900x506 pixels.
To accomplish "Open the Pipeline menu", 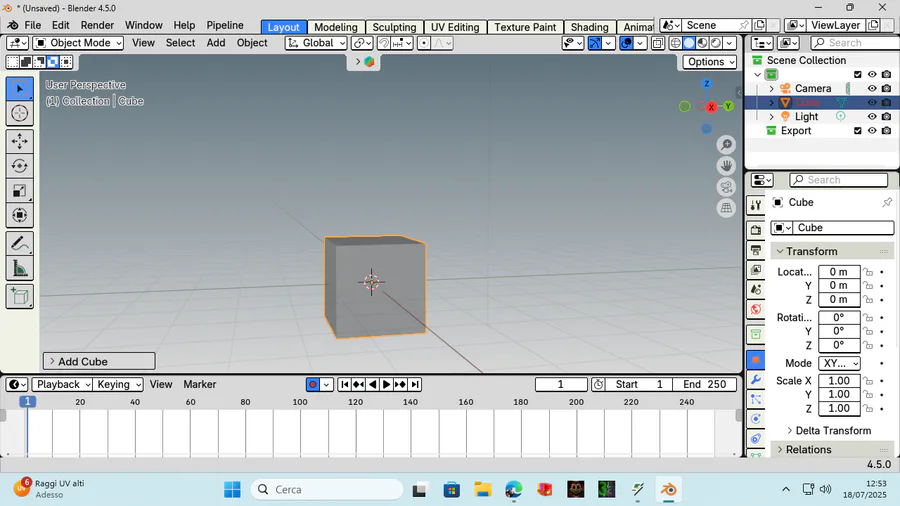I will coord(225,25).
